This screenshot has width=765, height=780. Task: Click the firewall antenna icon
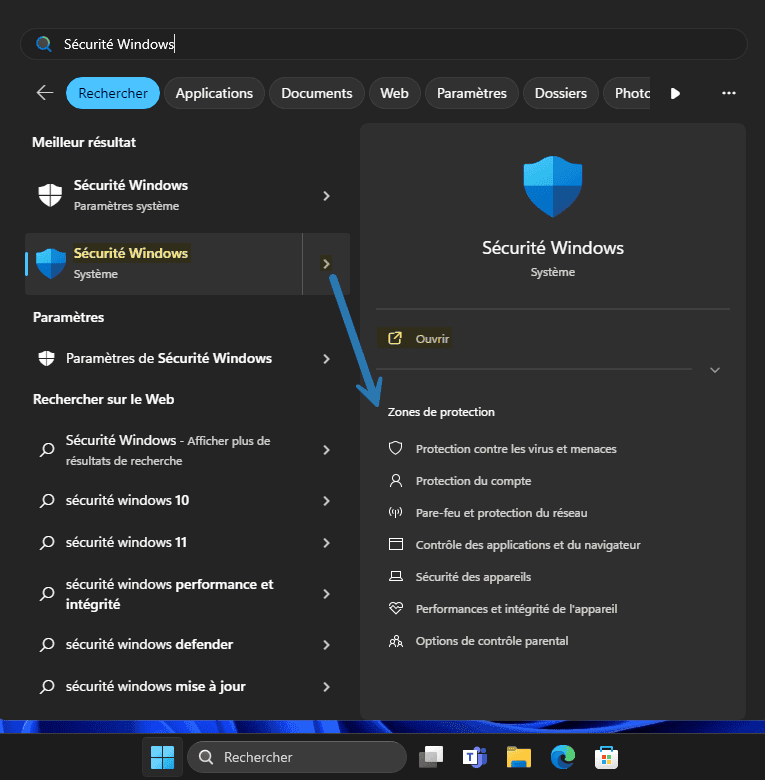395,512
